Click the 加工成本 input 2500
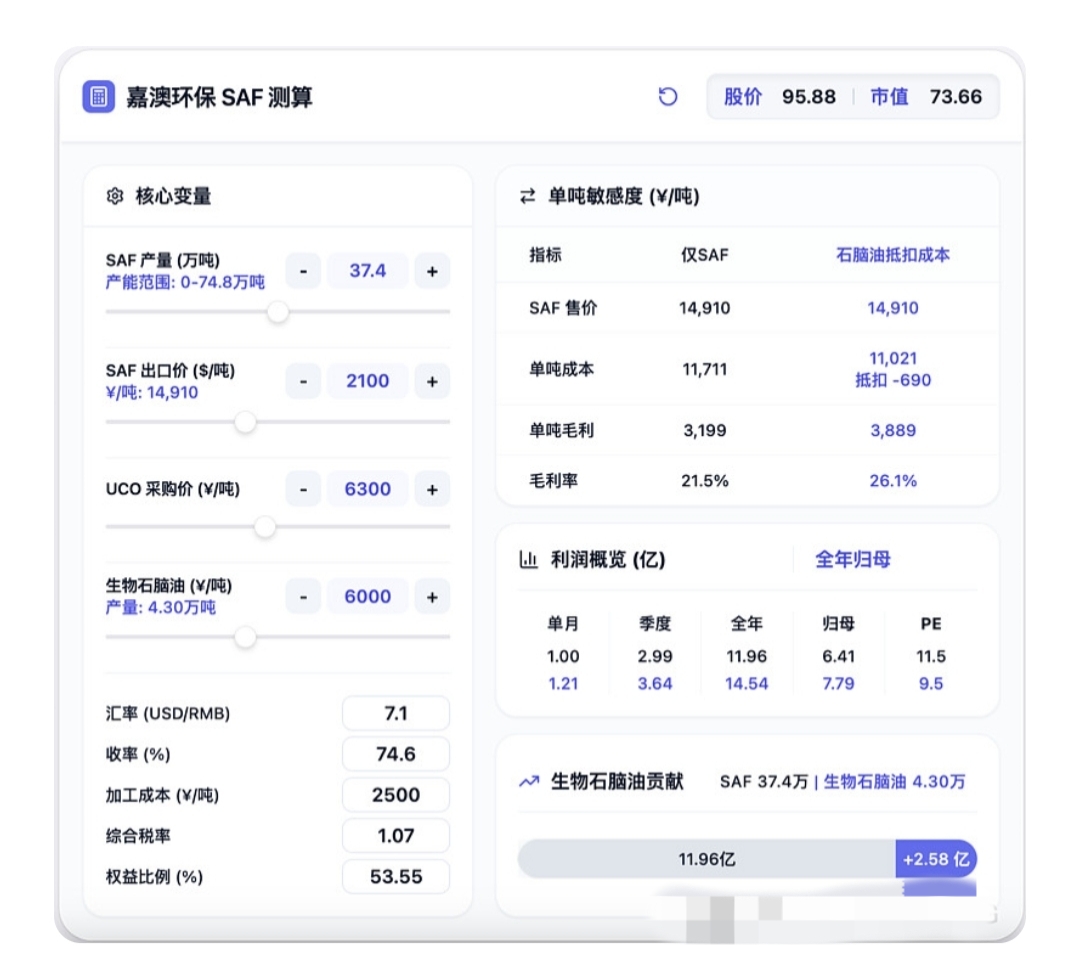The image size is (1080, 968). point(396,795)
